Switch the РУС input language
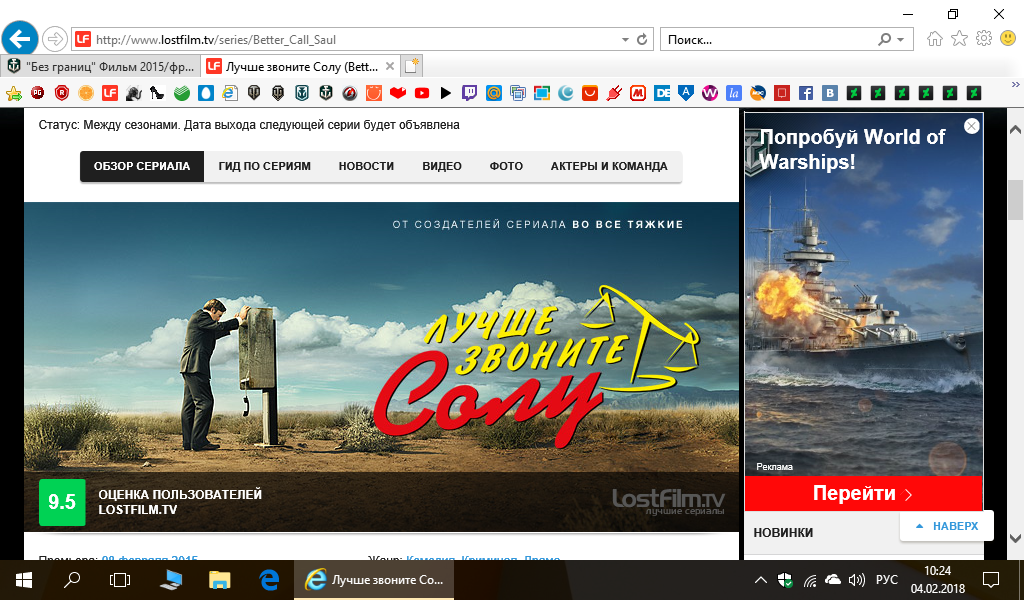Image resolution: width=1024 pixels, height=600 pixels. point(886,580)
